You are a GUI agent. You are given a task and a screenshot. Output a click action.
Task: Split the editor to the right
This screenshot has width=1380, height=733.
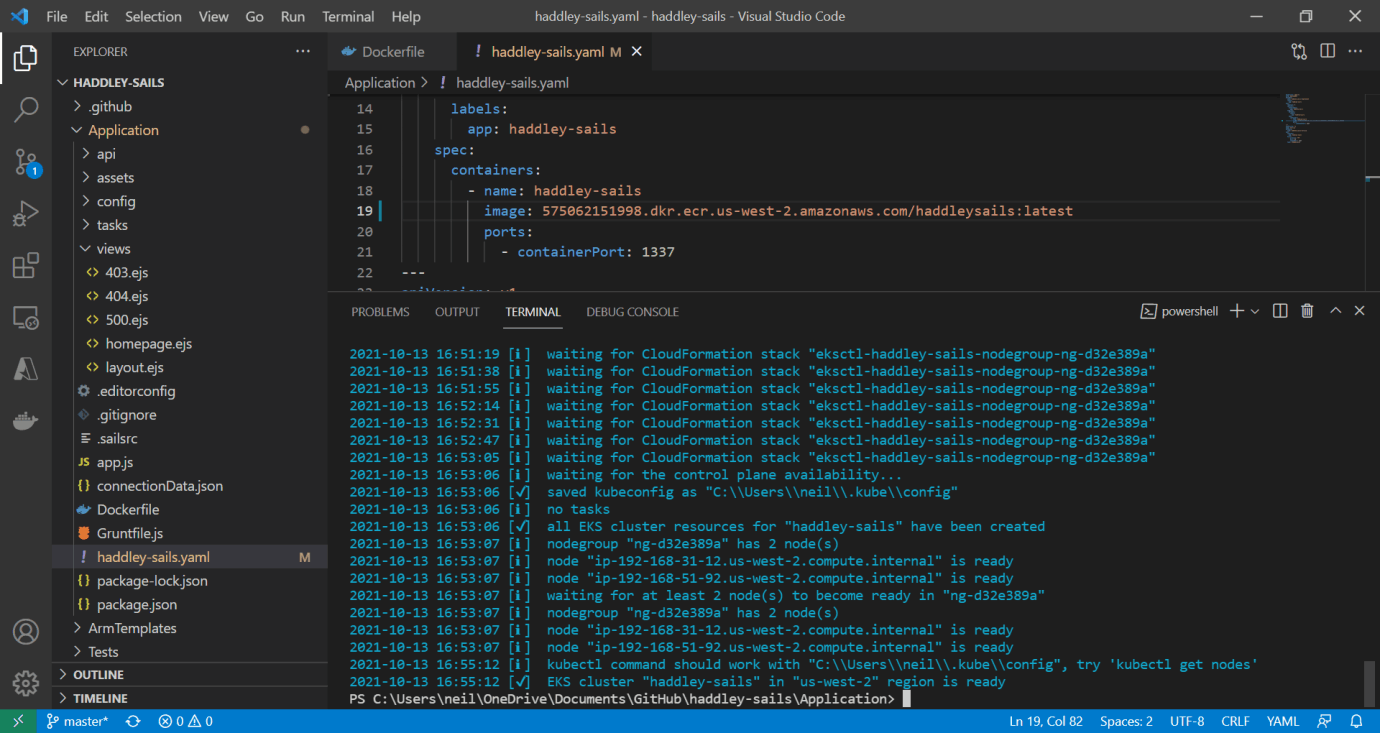(1328, 51)
